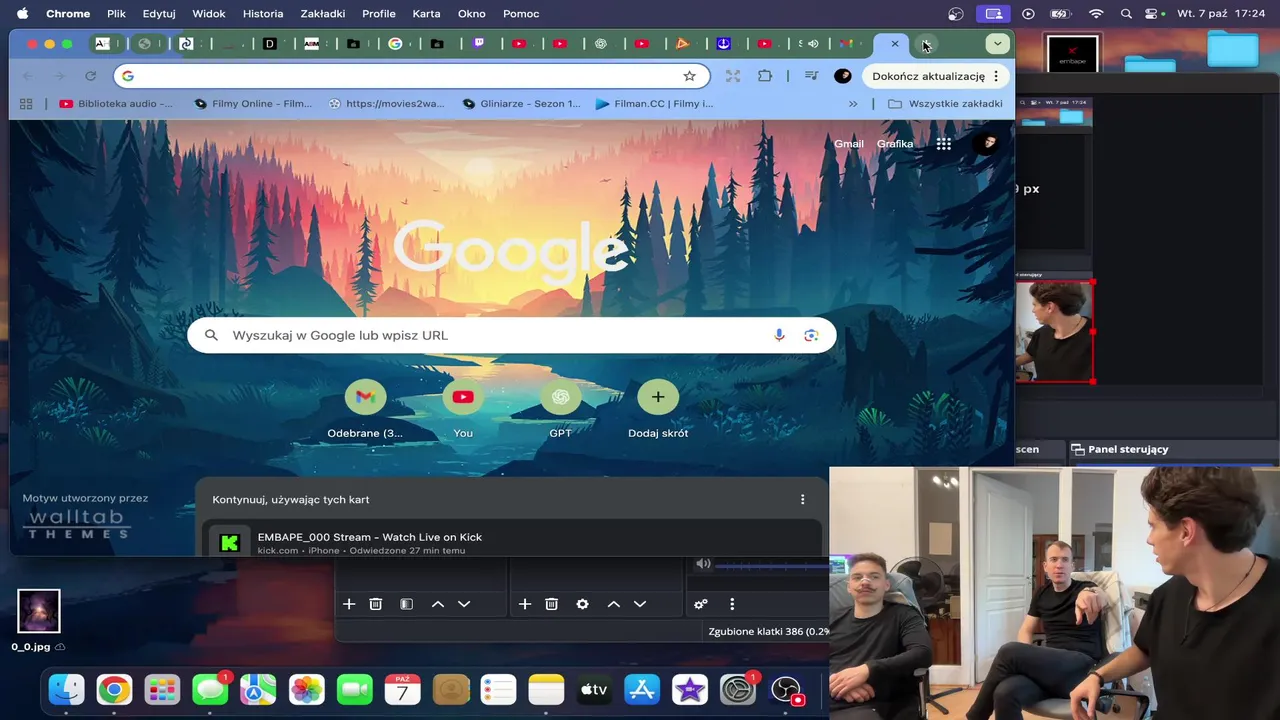Switch to the ChatGPT tab
This screenshot has width=1280, height=720.
[x=600, y=44]
